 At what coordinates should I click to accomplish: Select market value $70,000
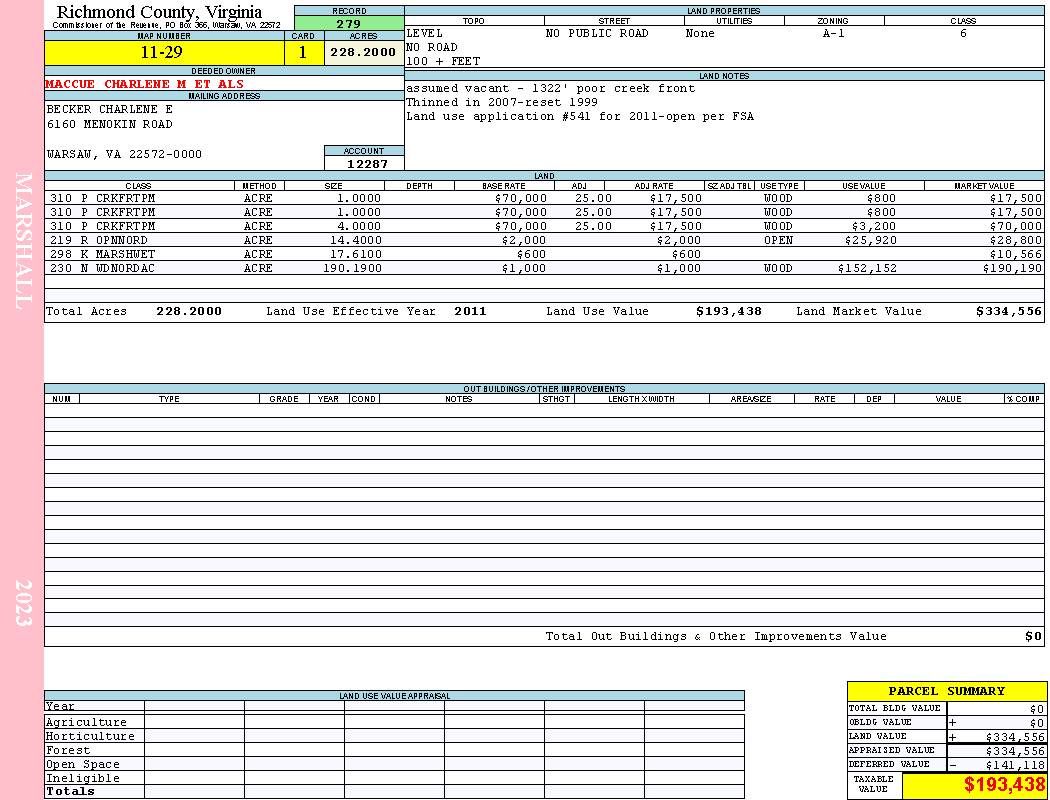point(1016,226)
